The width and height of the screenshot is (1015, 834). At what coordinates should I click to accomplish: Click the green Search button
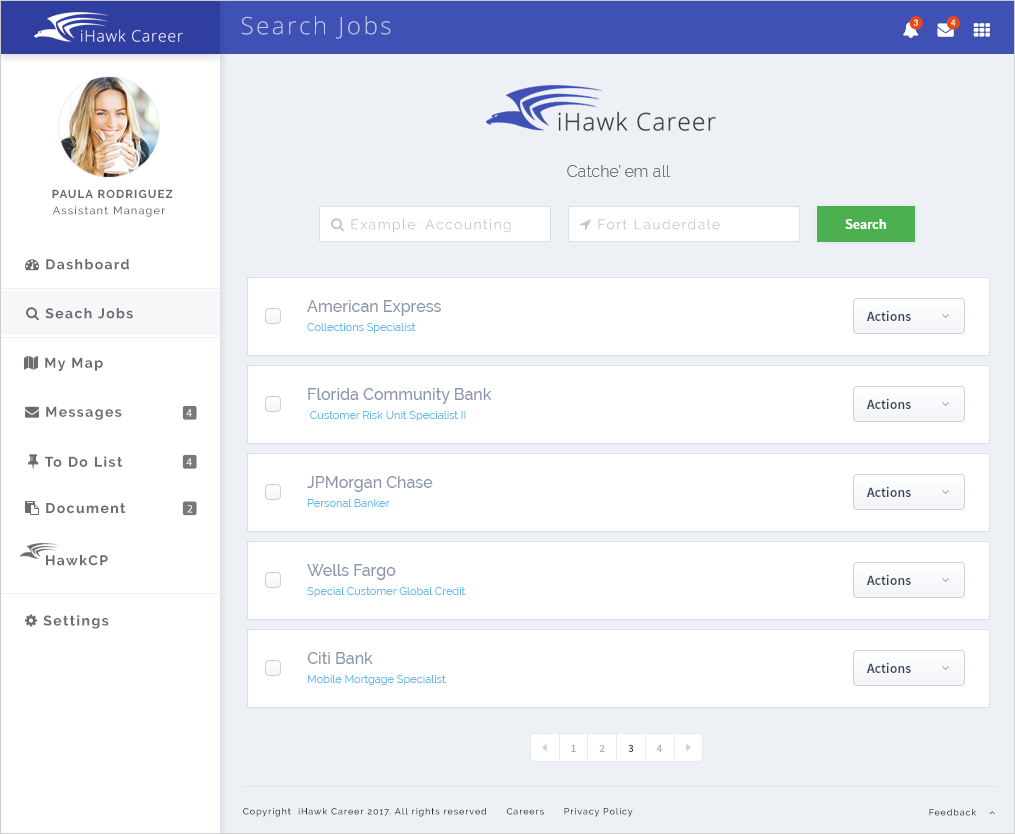coord(865,224)
